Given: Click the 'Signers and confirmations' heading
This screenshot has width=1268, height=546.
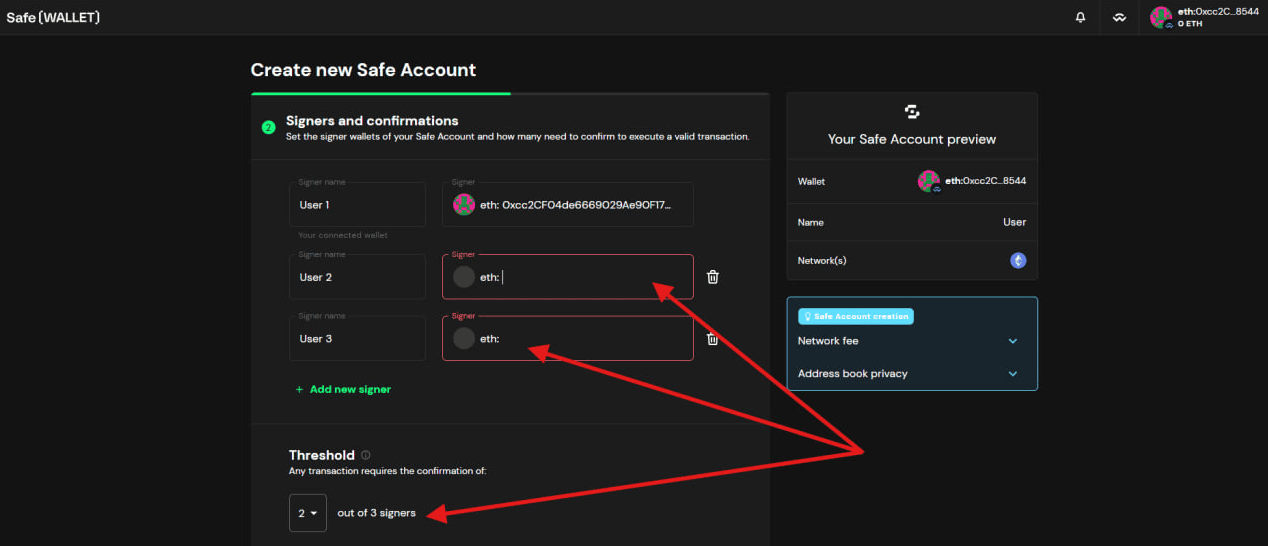Looking at the screenshot, I should (x=372, y=120).
